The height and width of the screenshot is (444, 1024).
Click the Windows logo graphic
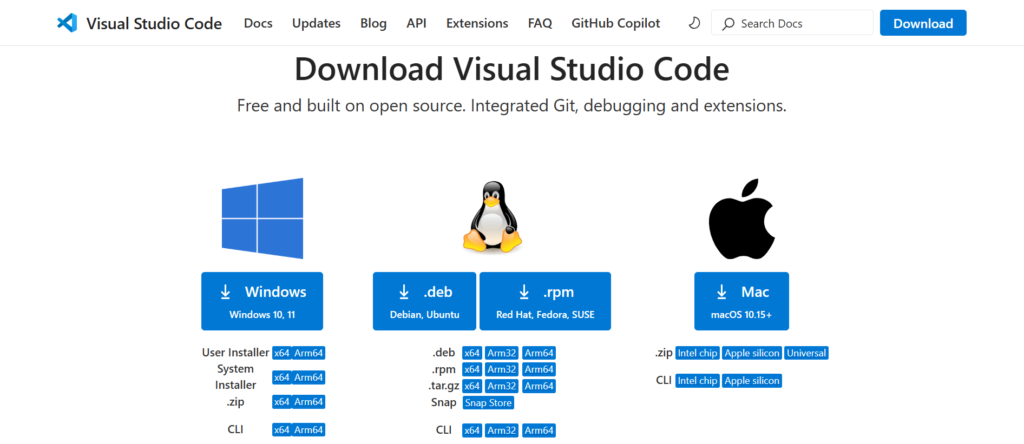point(262,218)
